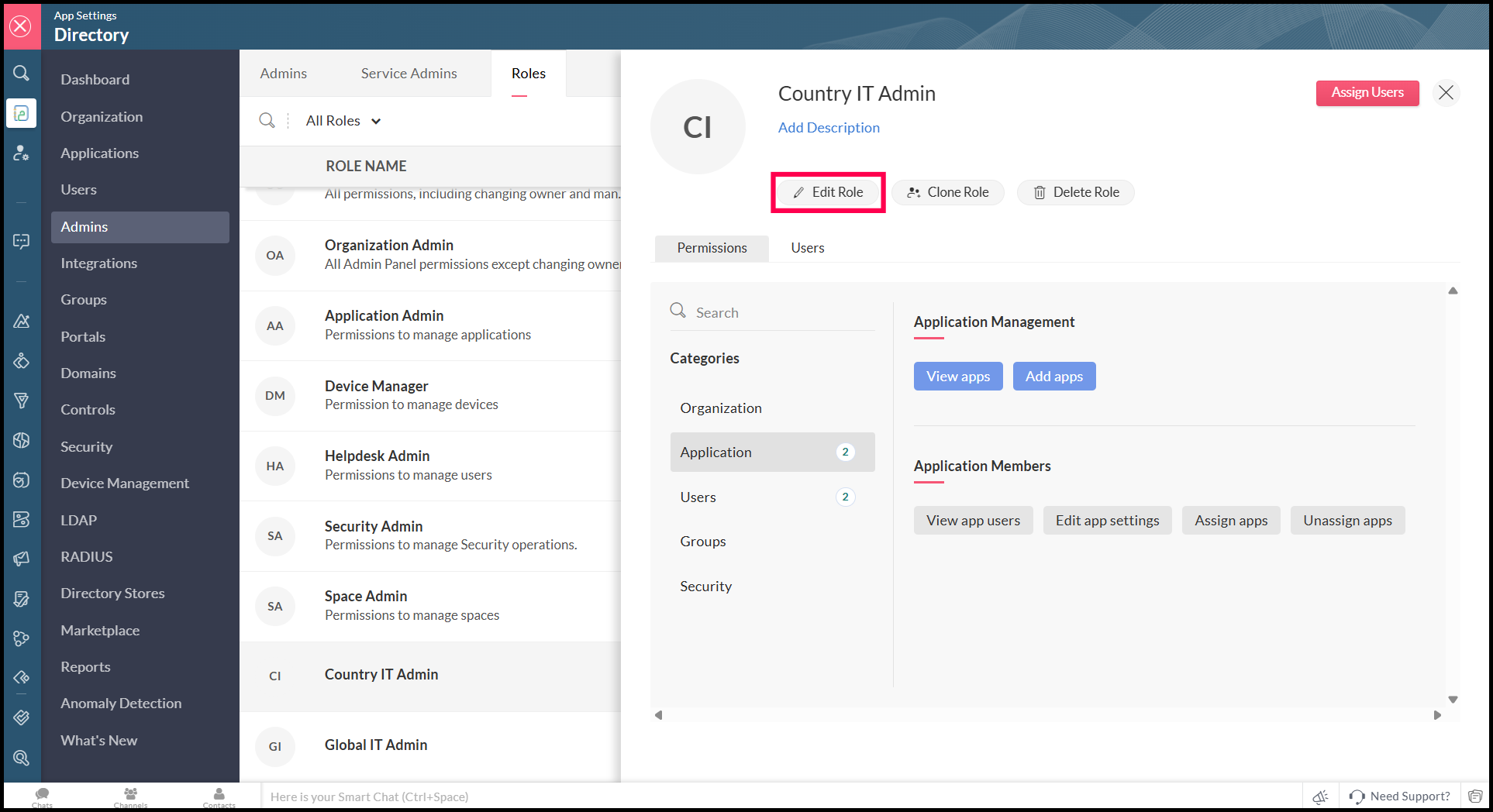Switch to the Users tab in role panel
Viewport: 1493px width, 812px height.
(x=807, y=248)
